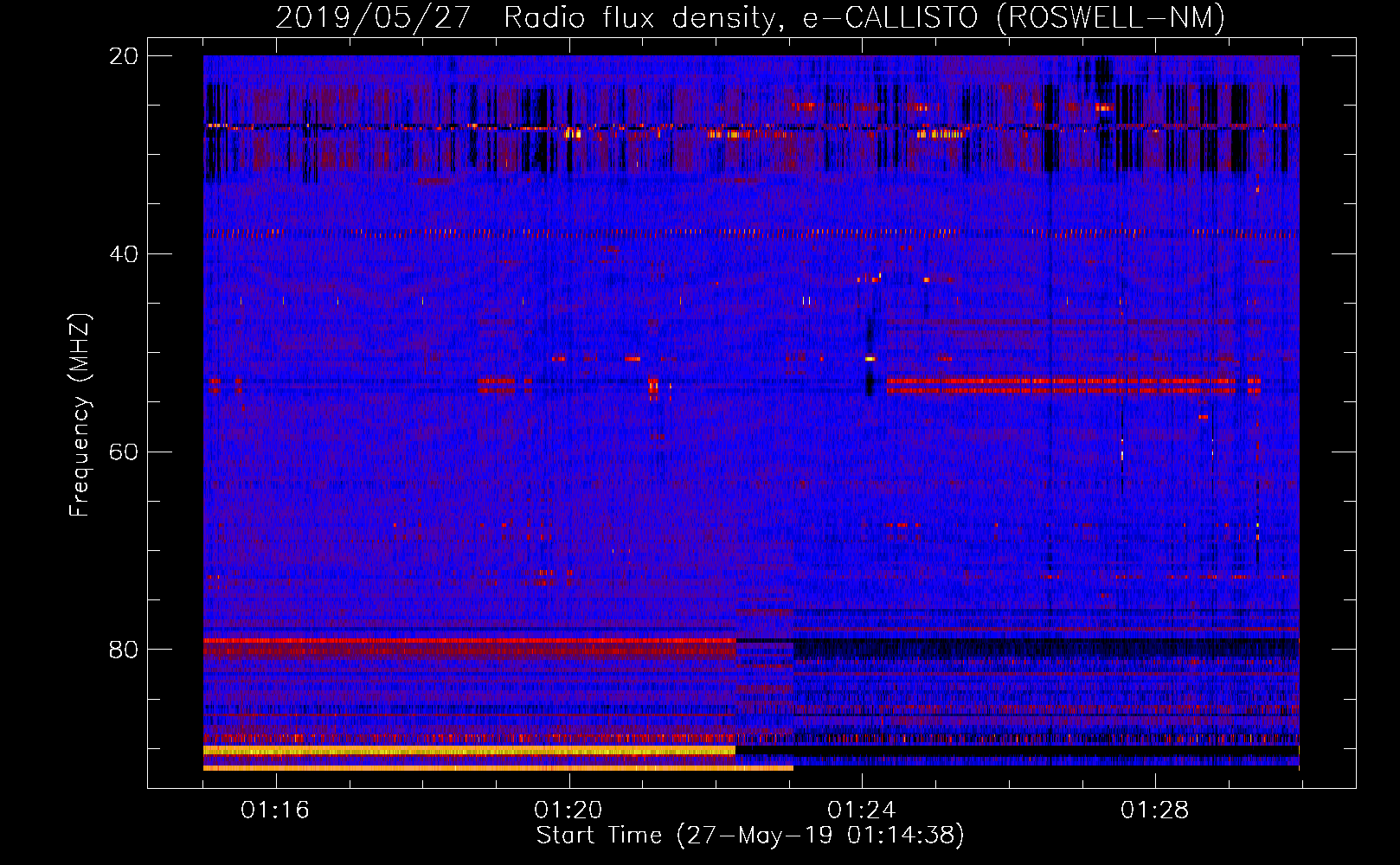Click the 01:24 time tick label

point(862,811)
